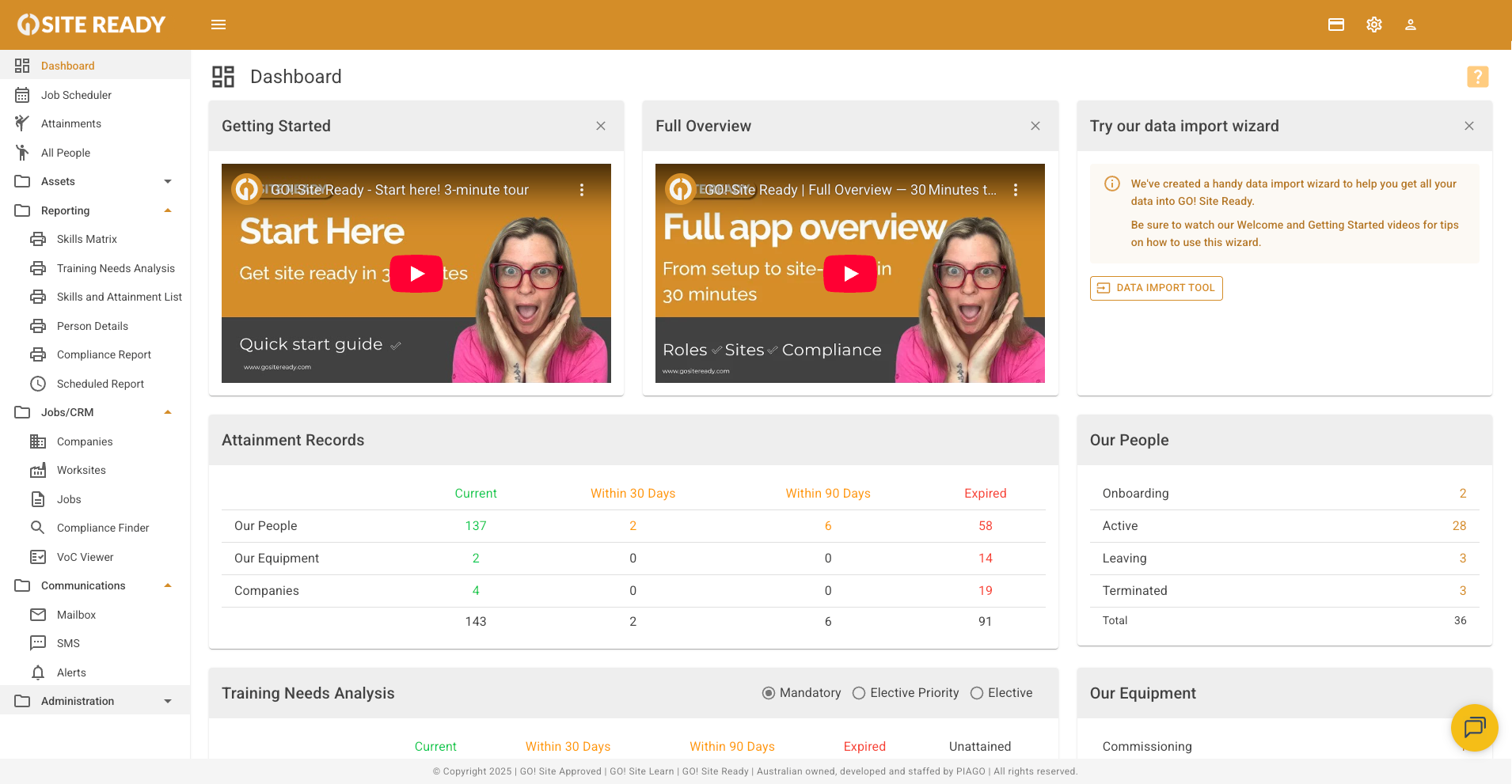Open Dashboard in the sidebar
The image size is (1512, 784).
point(95,66)
